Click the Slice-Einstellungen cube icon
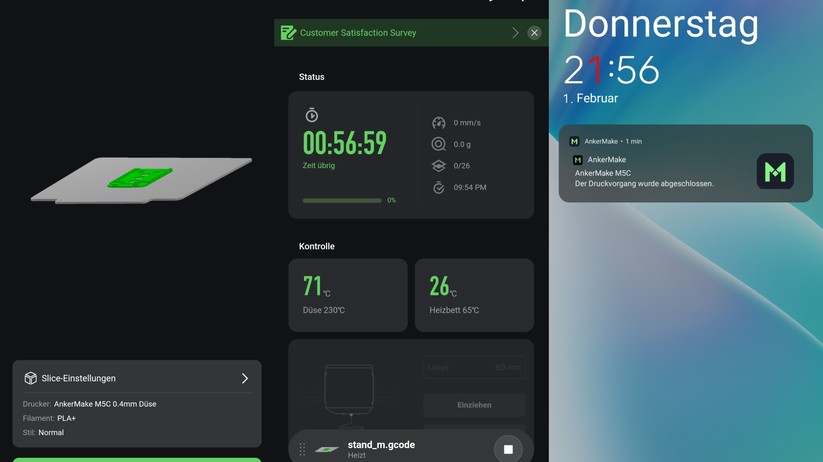 point(30,379)
